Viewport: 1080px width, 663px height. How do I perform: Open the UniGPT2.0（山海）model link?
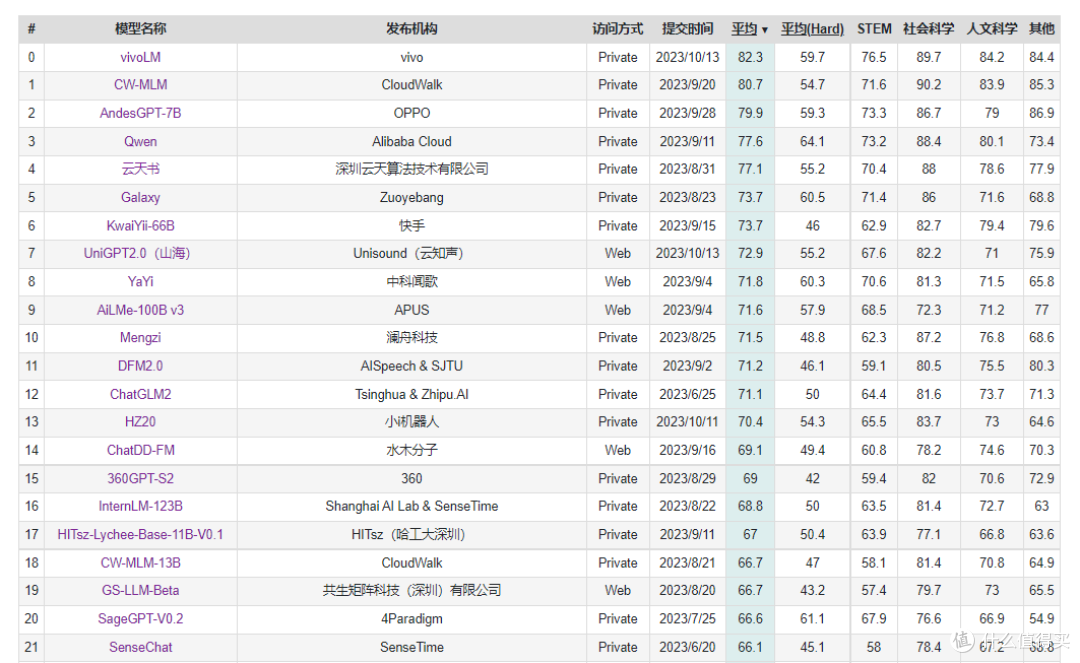137,253
